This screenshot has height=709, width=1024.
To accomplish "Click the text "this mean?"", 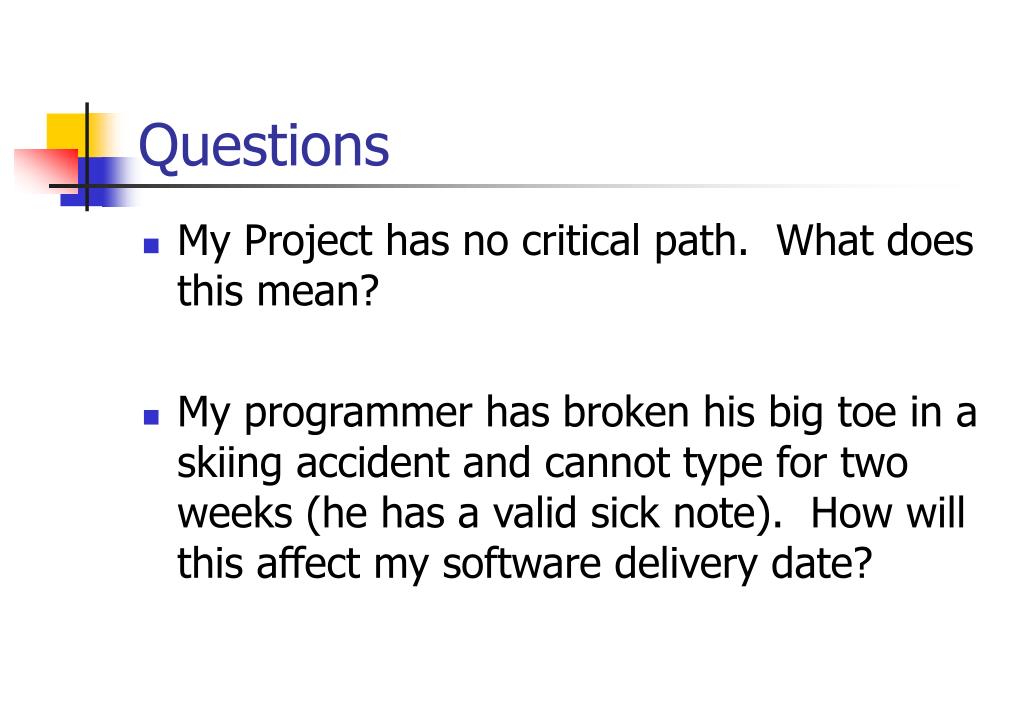I will click(278, 291).
